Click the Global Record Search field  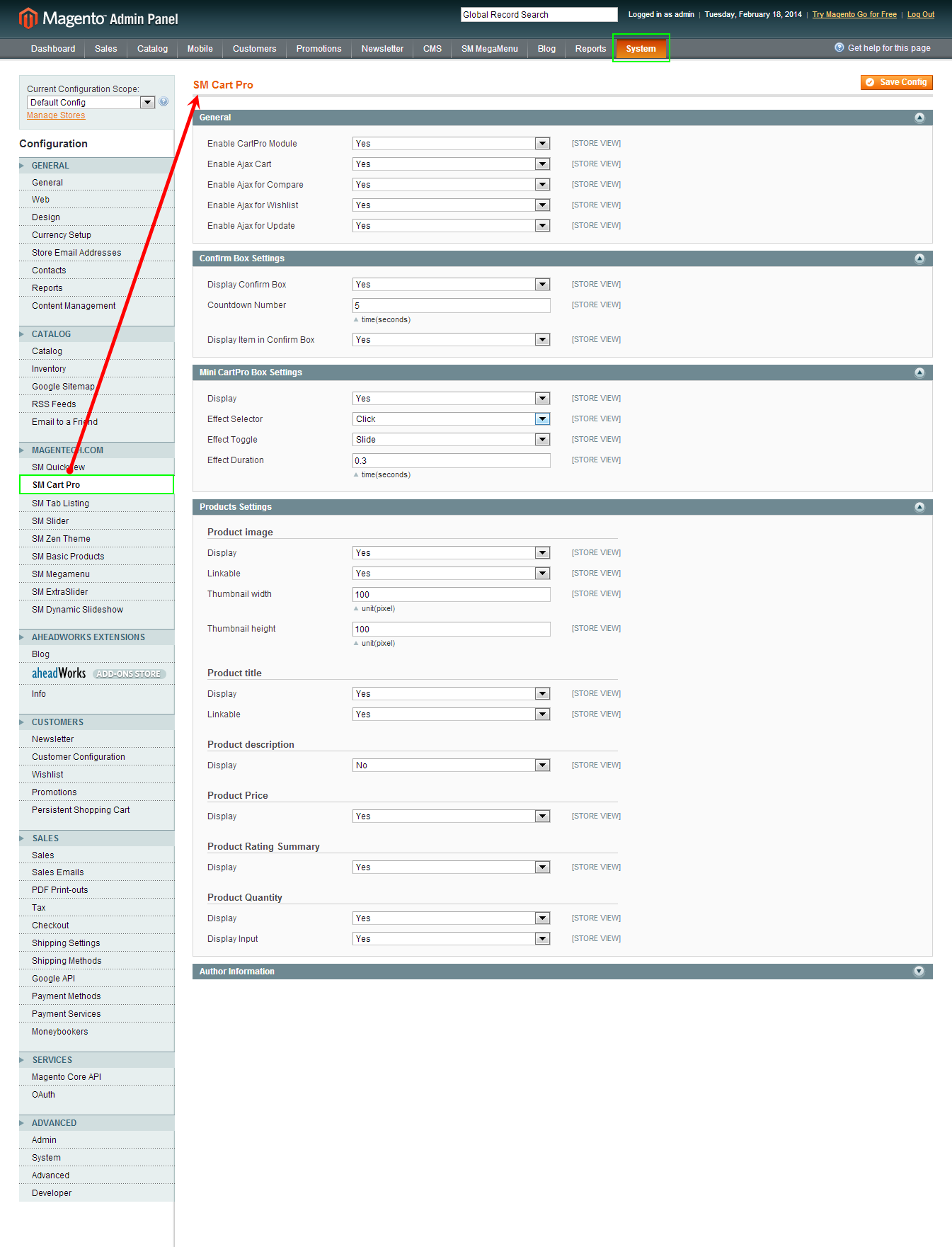pyautogui.click(x=539, y=15)
